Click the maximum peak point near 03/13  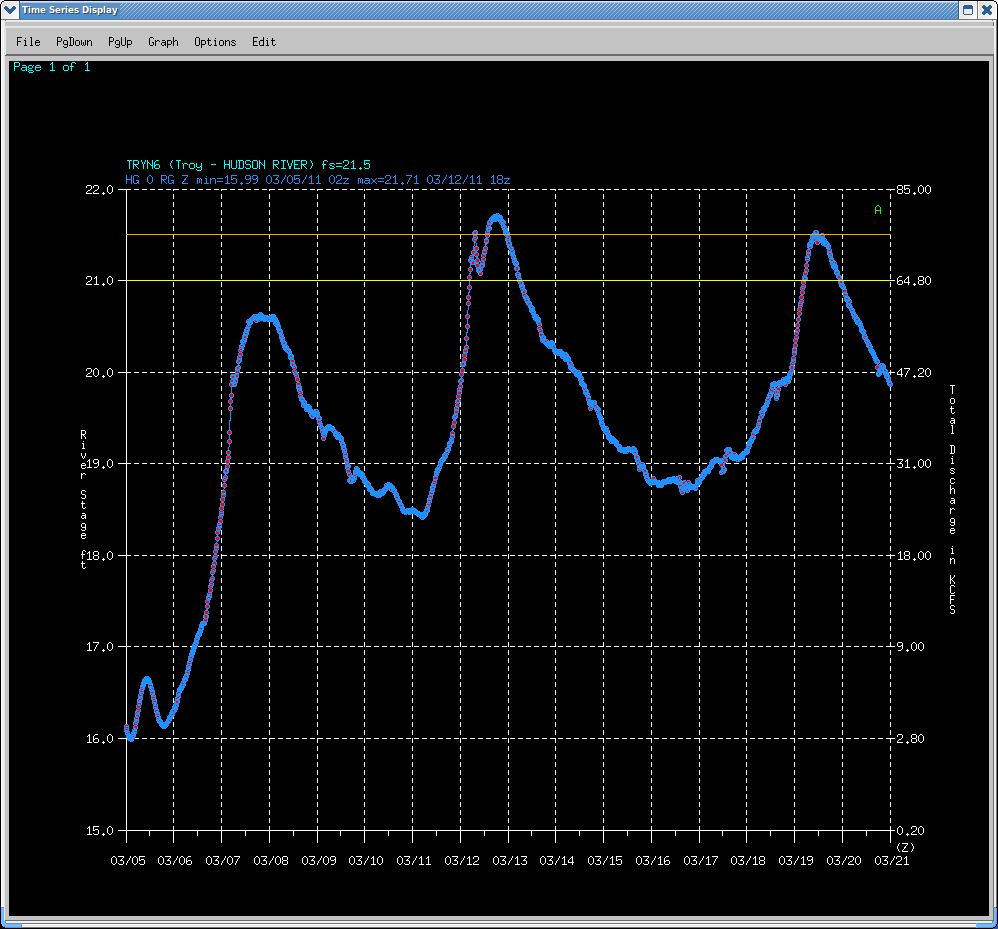pos(497,217)
